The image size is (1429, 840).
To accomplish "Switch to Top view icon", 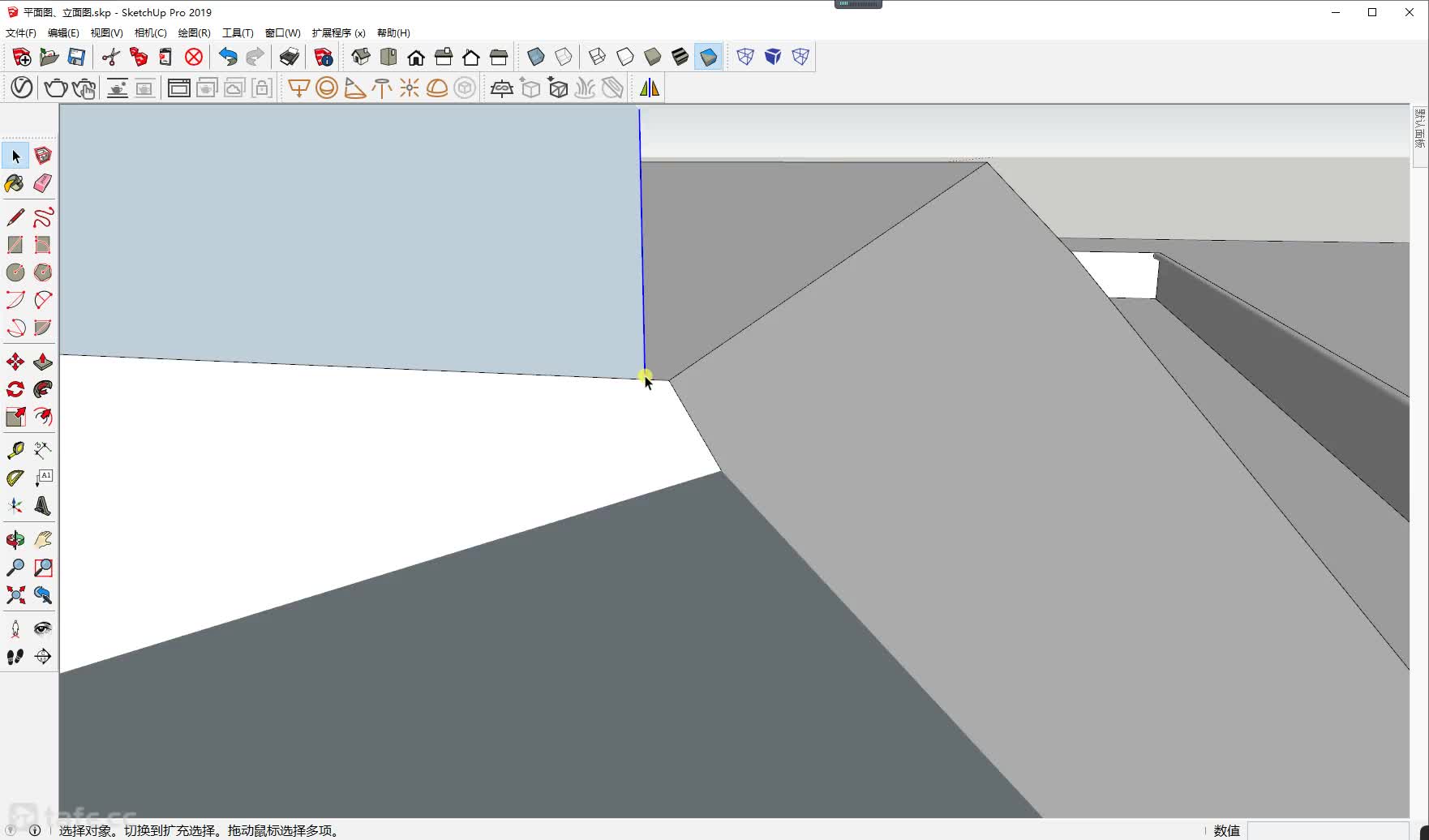I will [x=388, y=57].
